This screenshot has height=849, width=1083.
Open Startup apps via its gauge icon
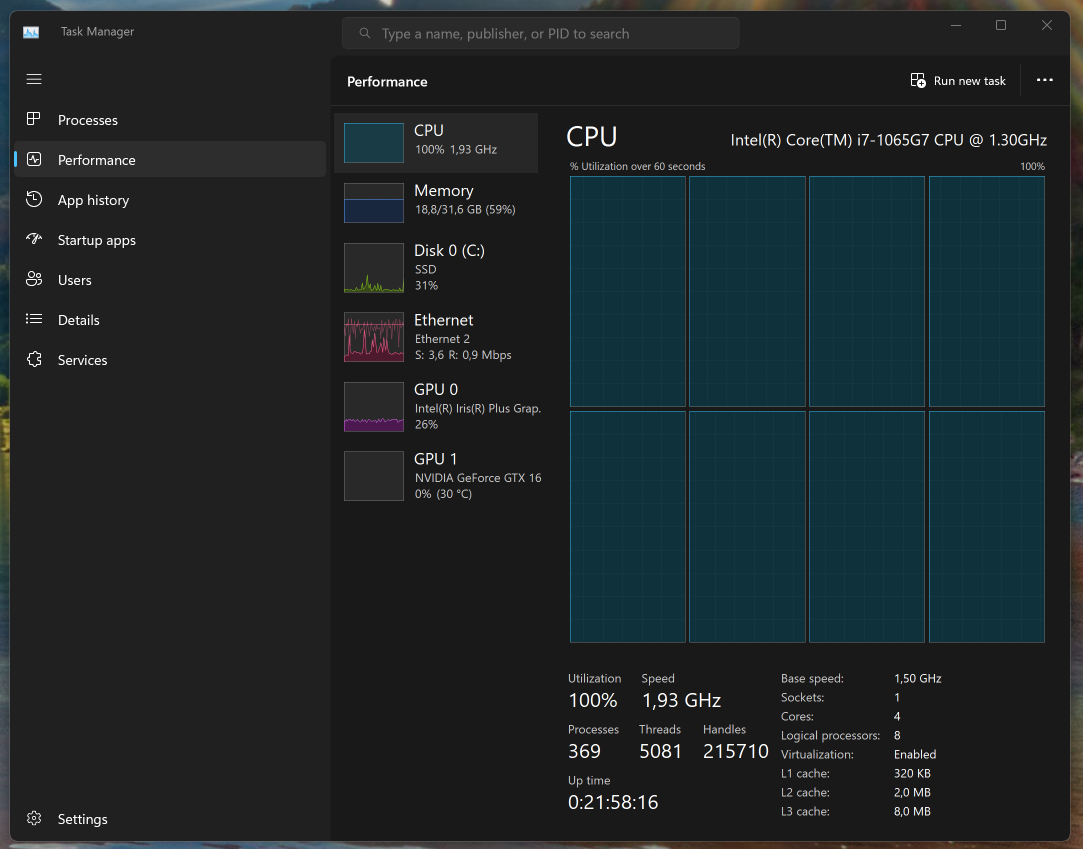pos(34,240)
